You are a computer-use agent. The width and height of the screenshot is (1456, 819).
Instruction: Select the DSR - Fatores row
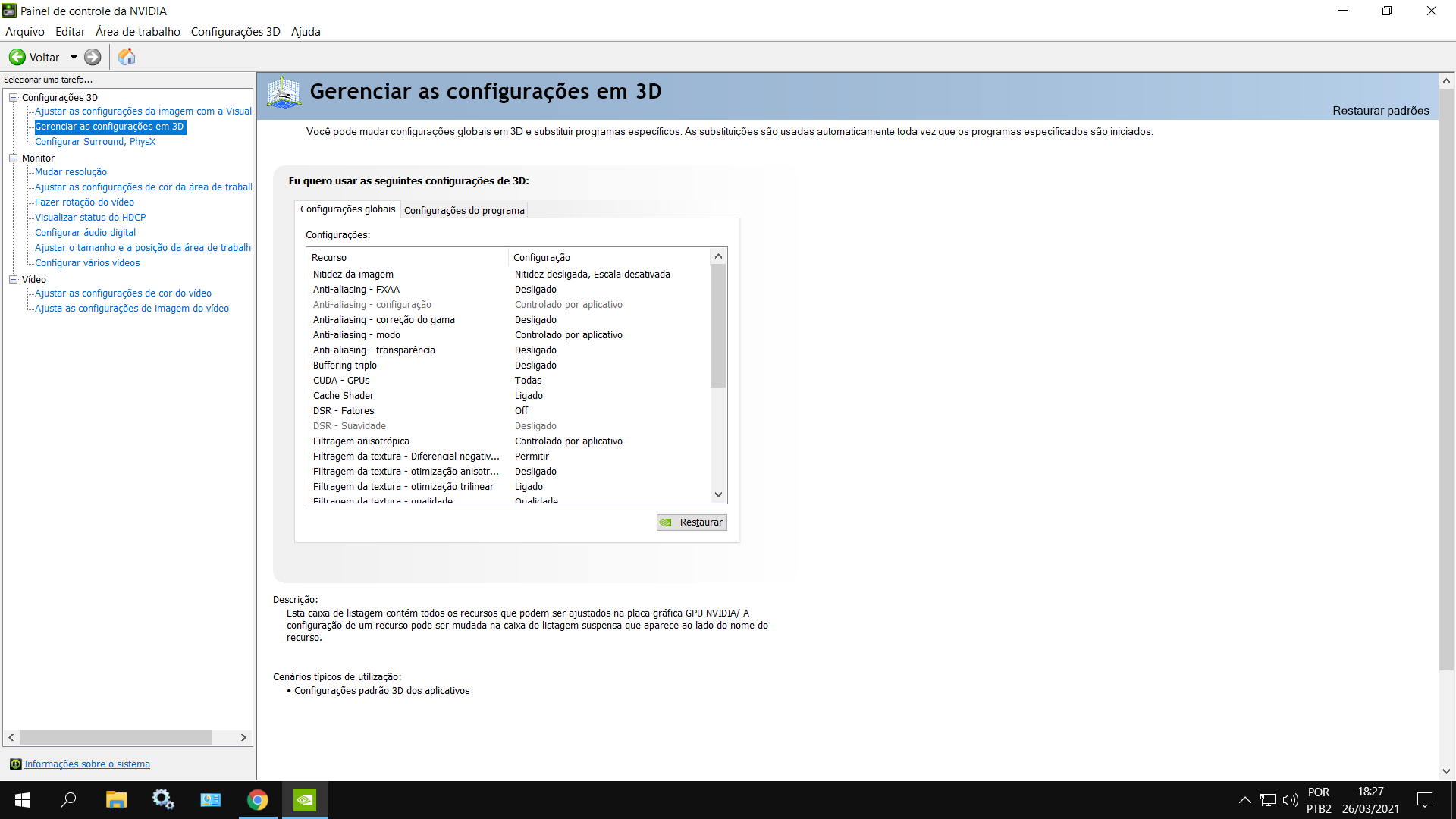coord(509,411)
